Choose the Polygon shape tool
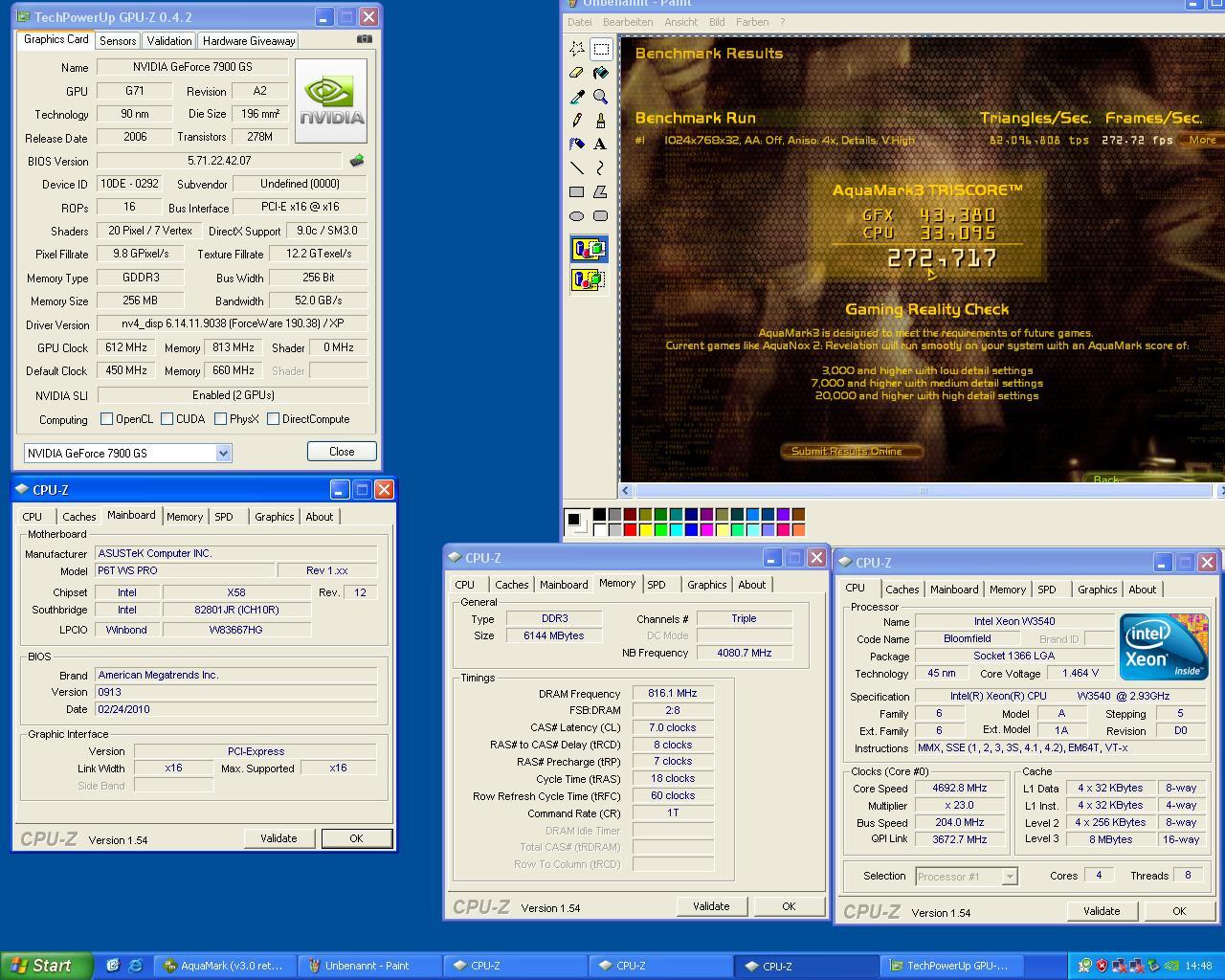The image size is (1225, 980). (x=601, y=192)
